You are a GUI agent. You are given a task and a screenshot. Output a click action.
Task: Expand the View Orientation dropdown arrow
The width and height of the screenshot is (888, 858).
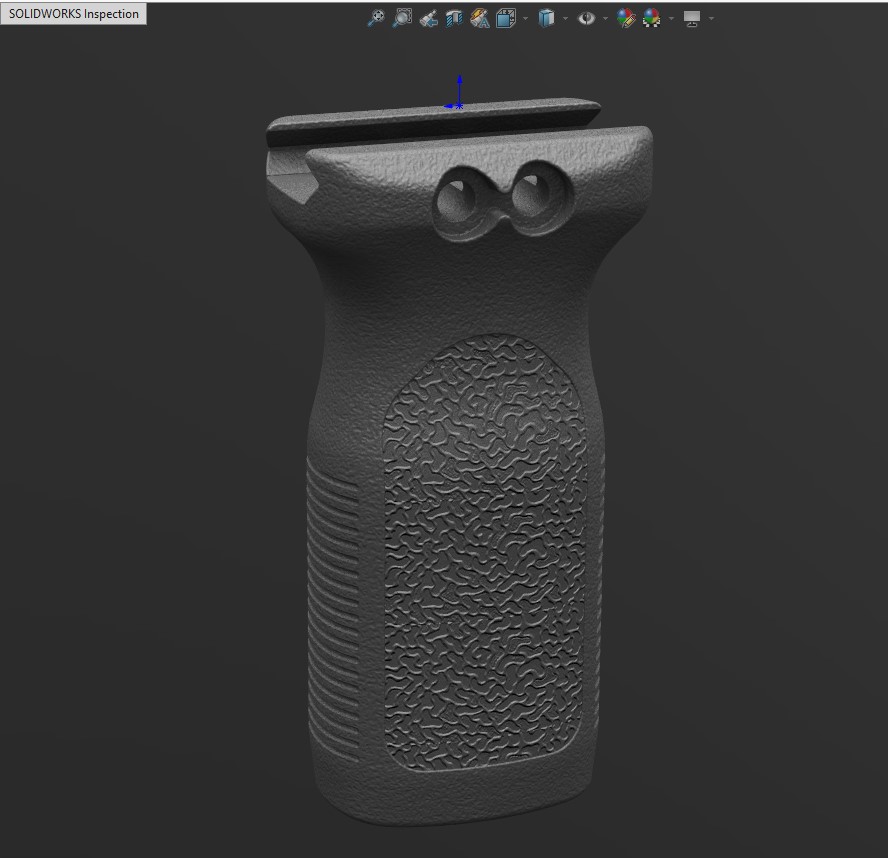click(525, 18)
